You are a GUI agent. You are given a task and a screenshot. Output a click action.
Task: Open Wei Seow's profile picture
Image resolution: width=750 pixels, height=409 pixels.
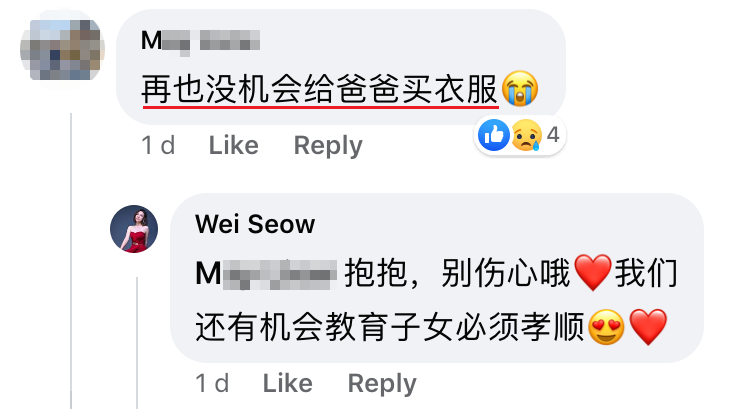pyautogui.click(x=134, y=229)
